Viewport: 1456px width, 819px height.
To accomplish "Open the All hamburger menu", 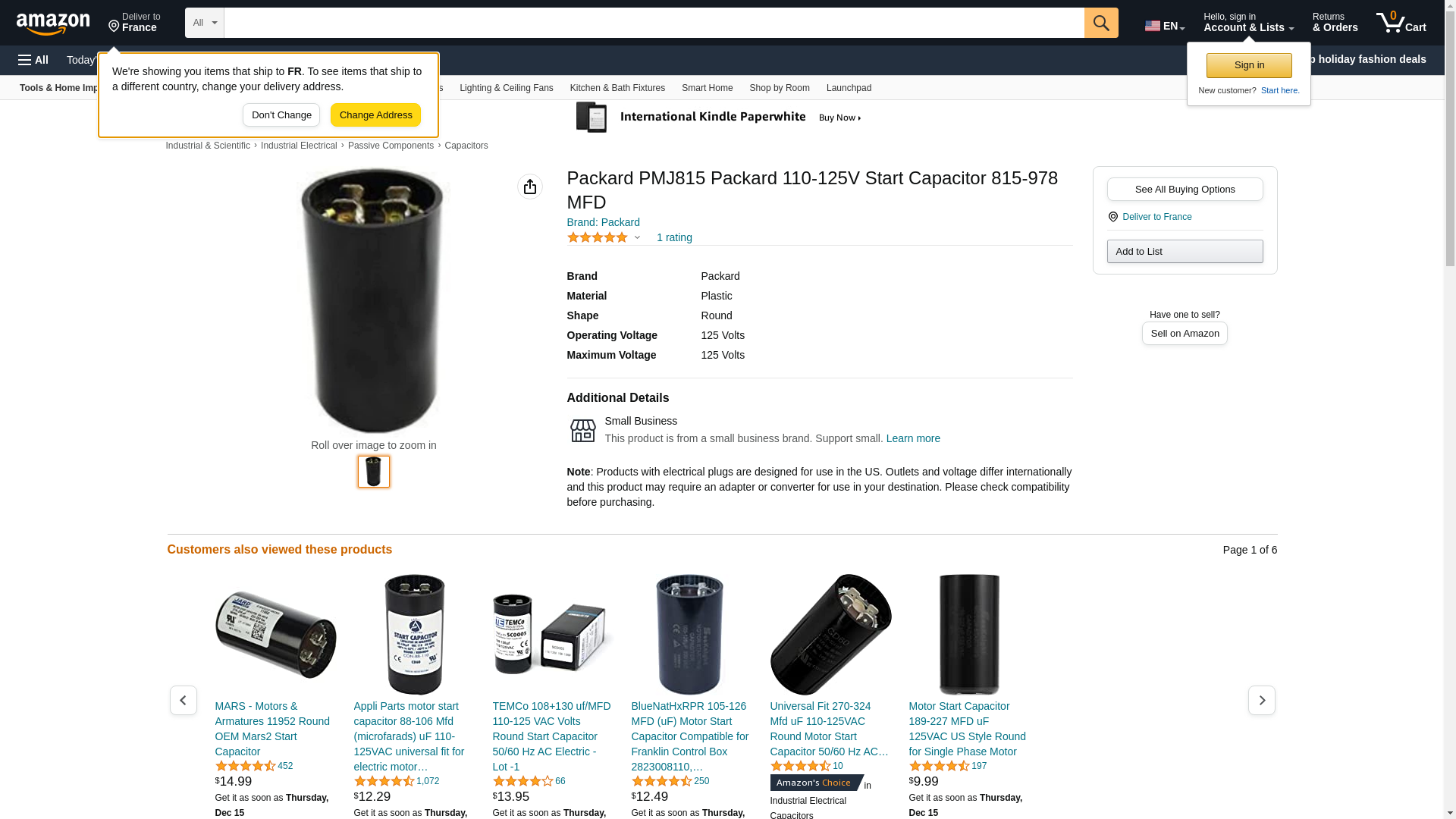I will pos(33,60).
